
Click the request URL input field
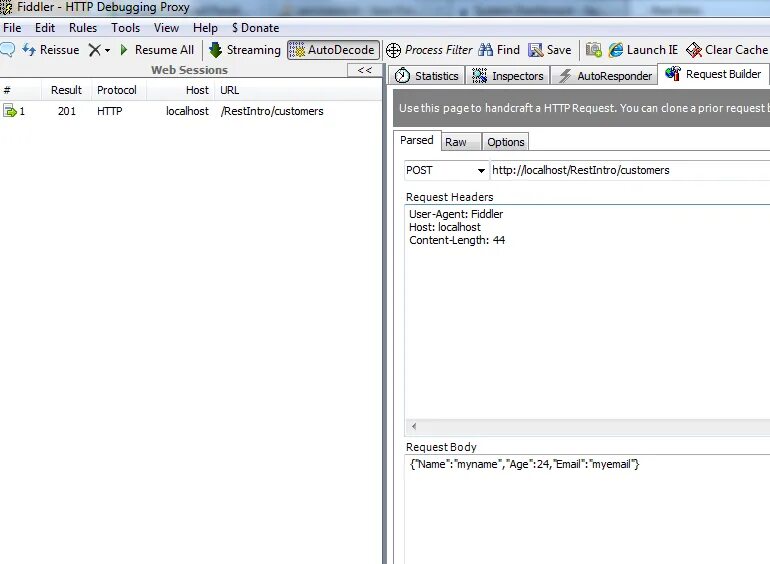coord(630,170)
